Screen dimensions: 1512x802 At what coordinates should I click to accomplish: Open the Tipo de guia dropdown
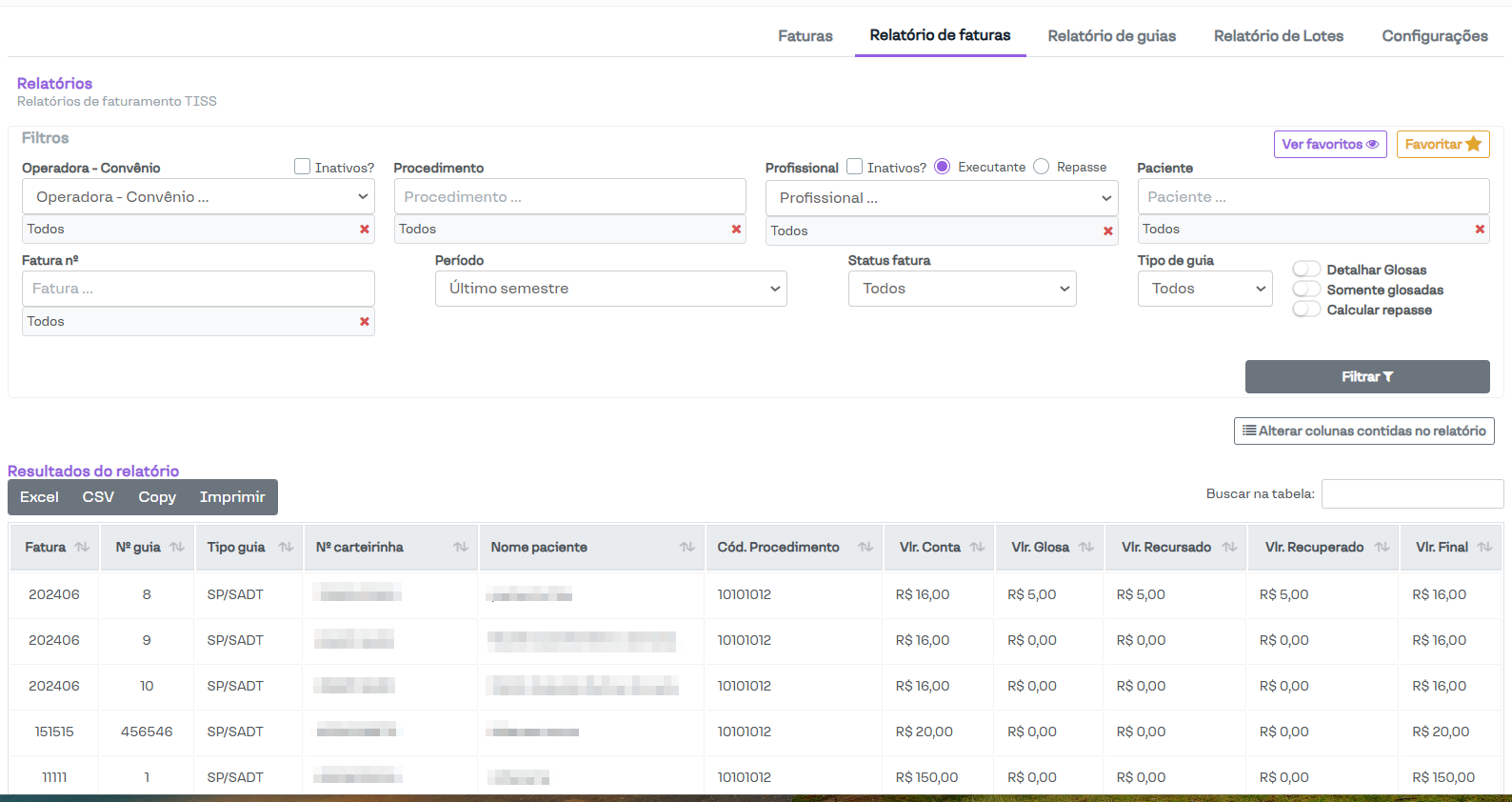[1204, 289]
